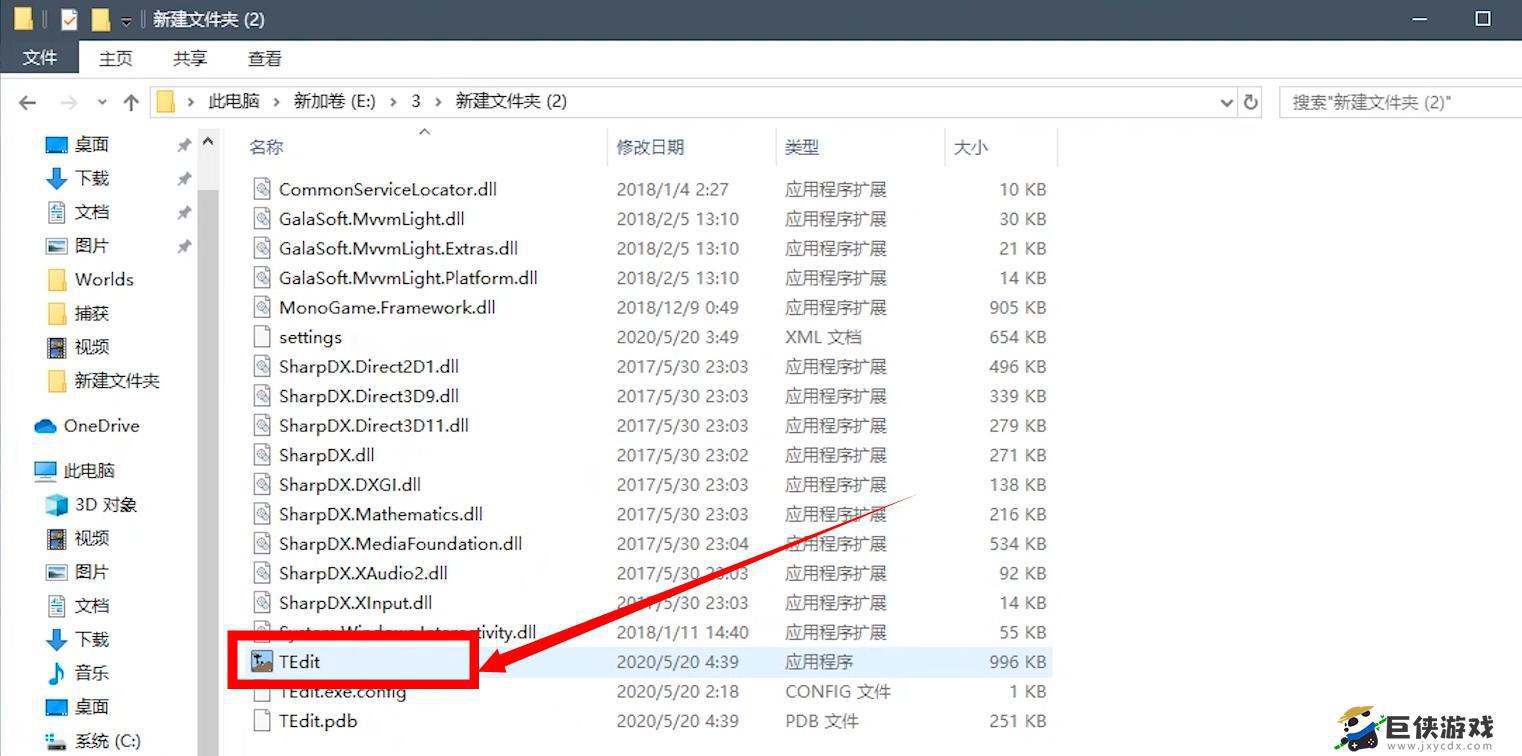1522x756 pixels.
Task: Click the Forward navigation arrow
Action: click(68, 102)
